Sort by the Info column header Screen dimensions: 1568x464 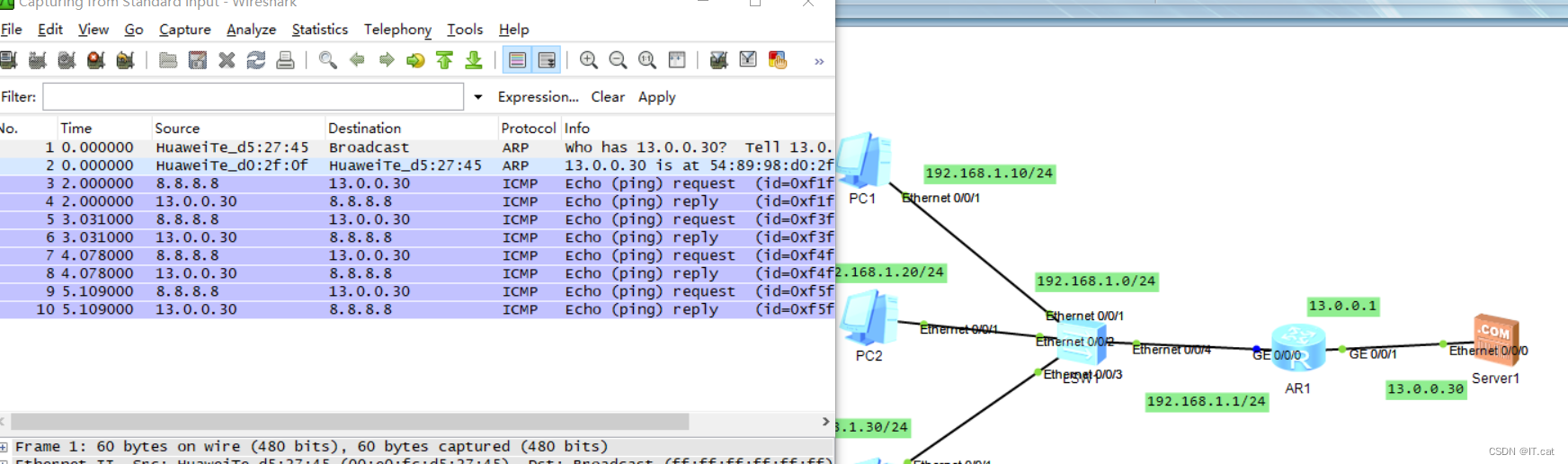click(698, 128)
